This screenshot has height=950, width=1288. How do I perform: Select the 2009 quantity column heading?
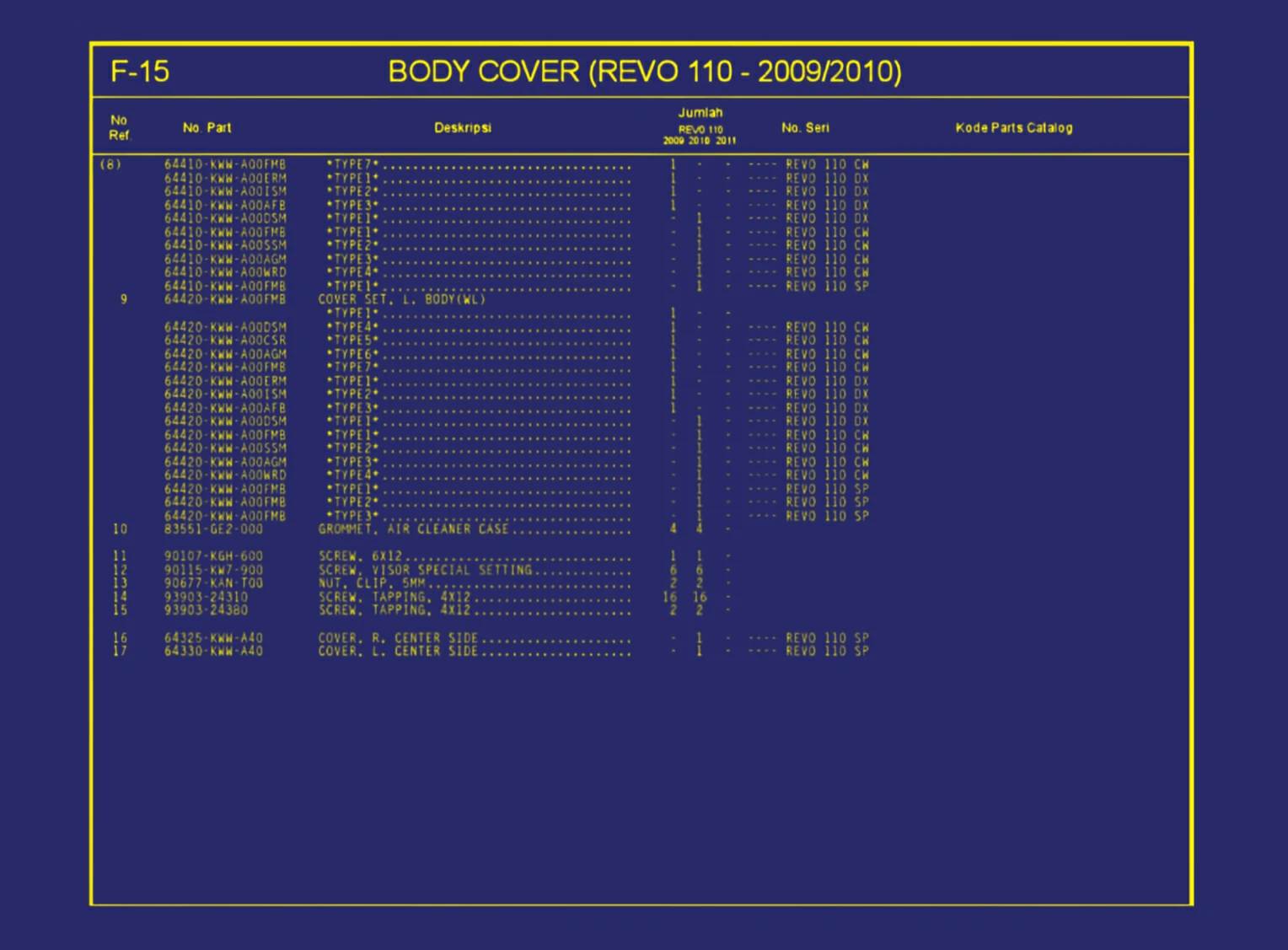(x=674, y=141)
